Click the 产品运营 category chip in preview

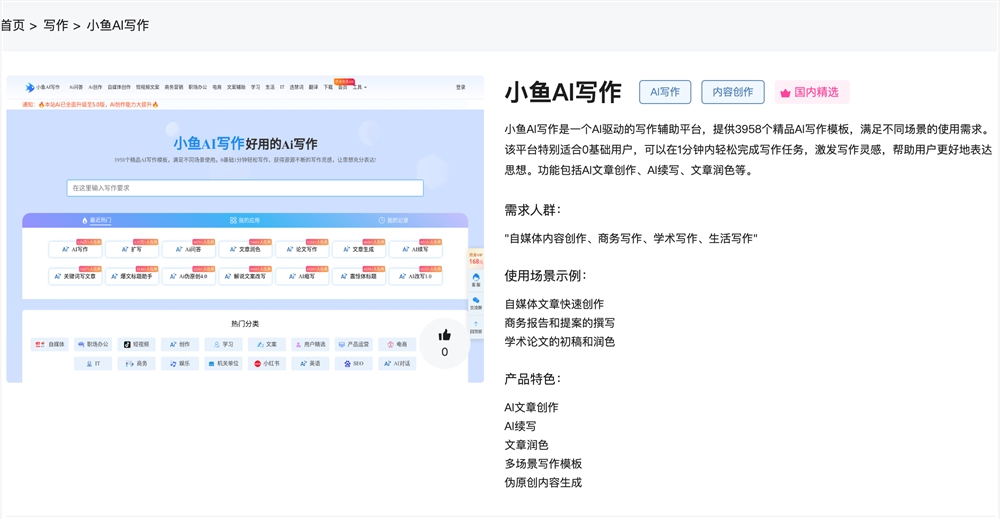354,344
